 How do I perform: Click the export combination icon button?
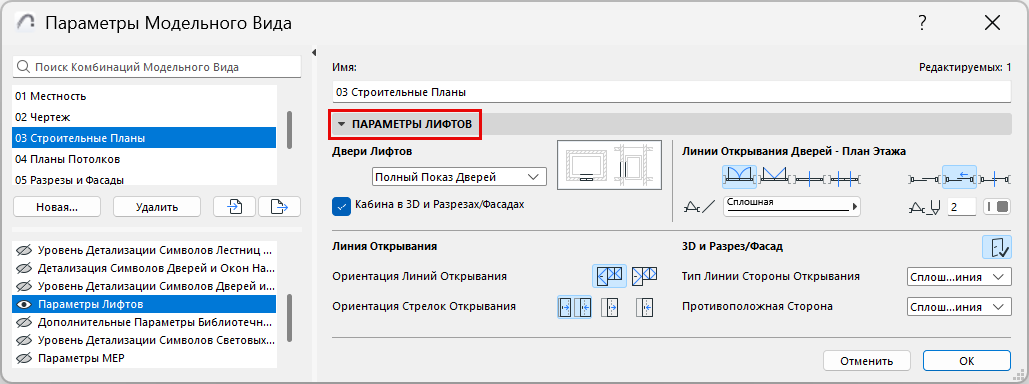click(x=280, y=206)
